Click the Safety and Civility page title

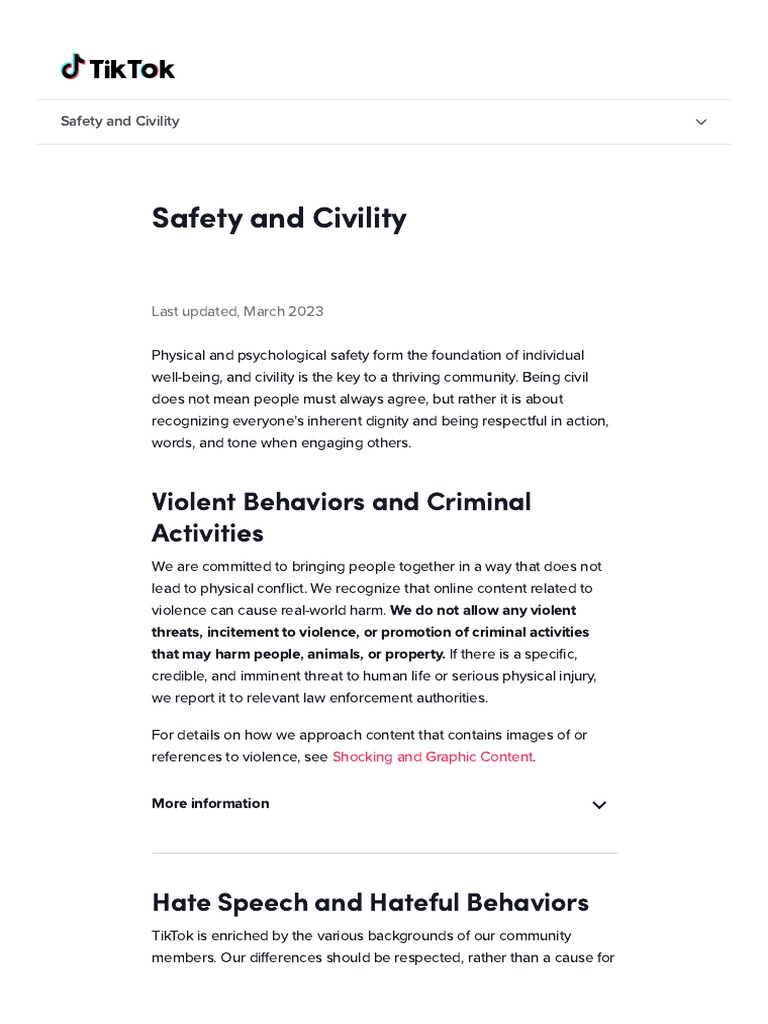coord(279,218)
